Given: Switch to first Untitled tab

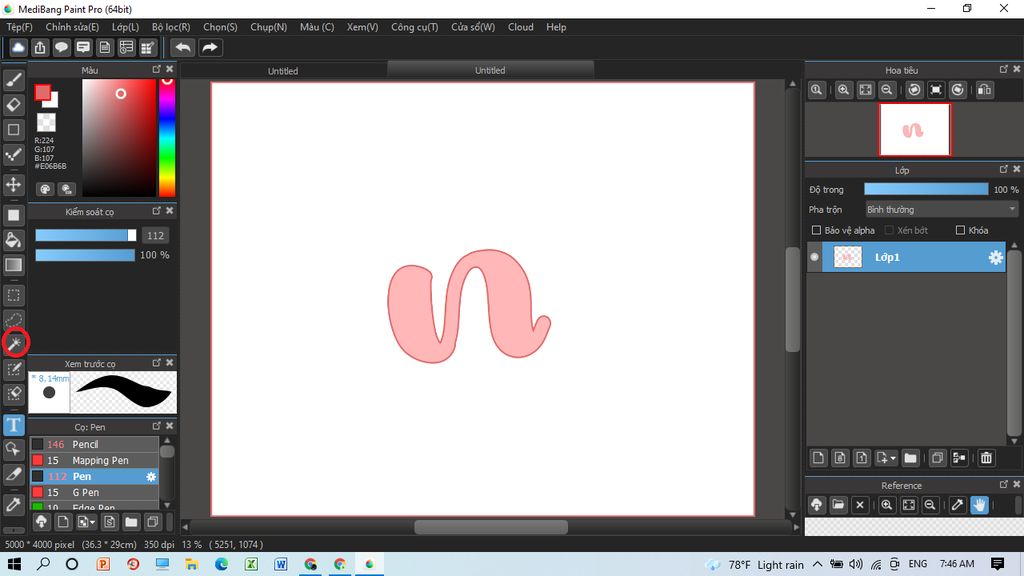Looking at the screenshot, I should [283, 71].
